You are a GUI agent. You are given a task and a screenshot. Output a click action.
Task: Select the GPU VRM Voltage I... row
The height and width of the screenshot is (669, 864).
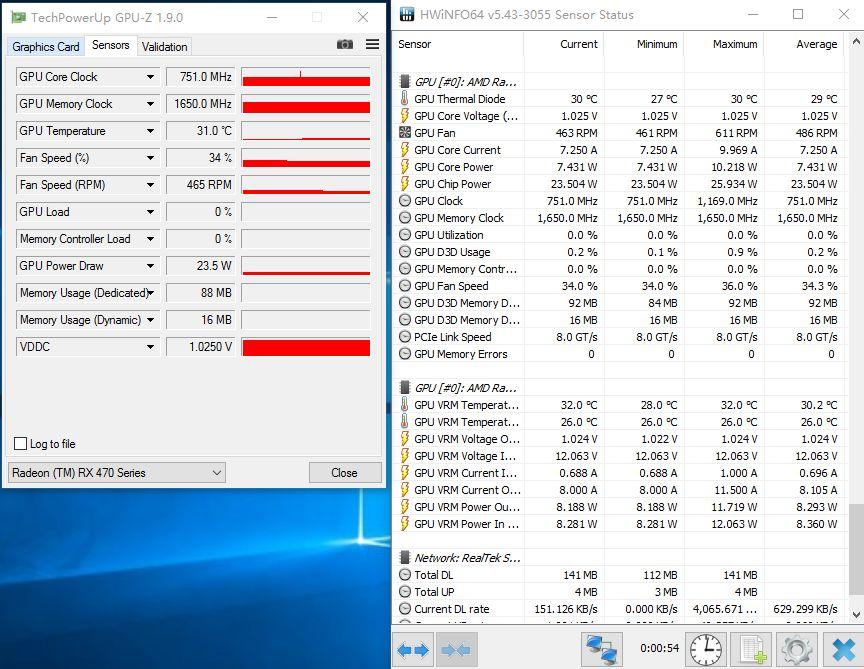point(620,456)
